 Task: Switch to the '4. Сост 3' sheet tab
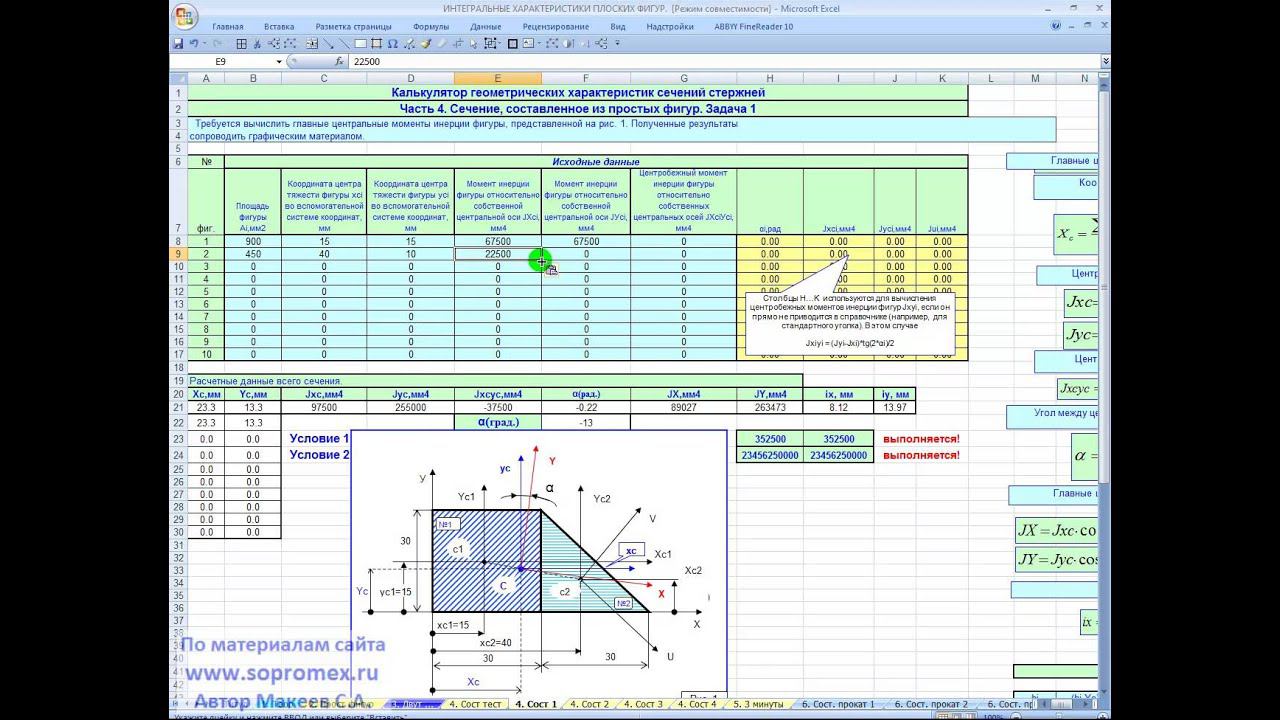coord(643,704)
